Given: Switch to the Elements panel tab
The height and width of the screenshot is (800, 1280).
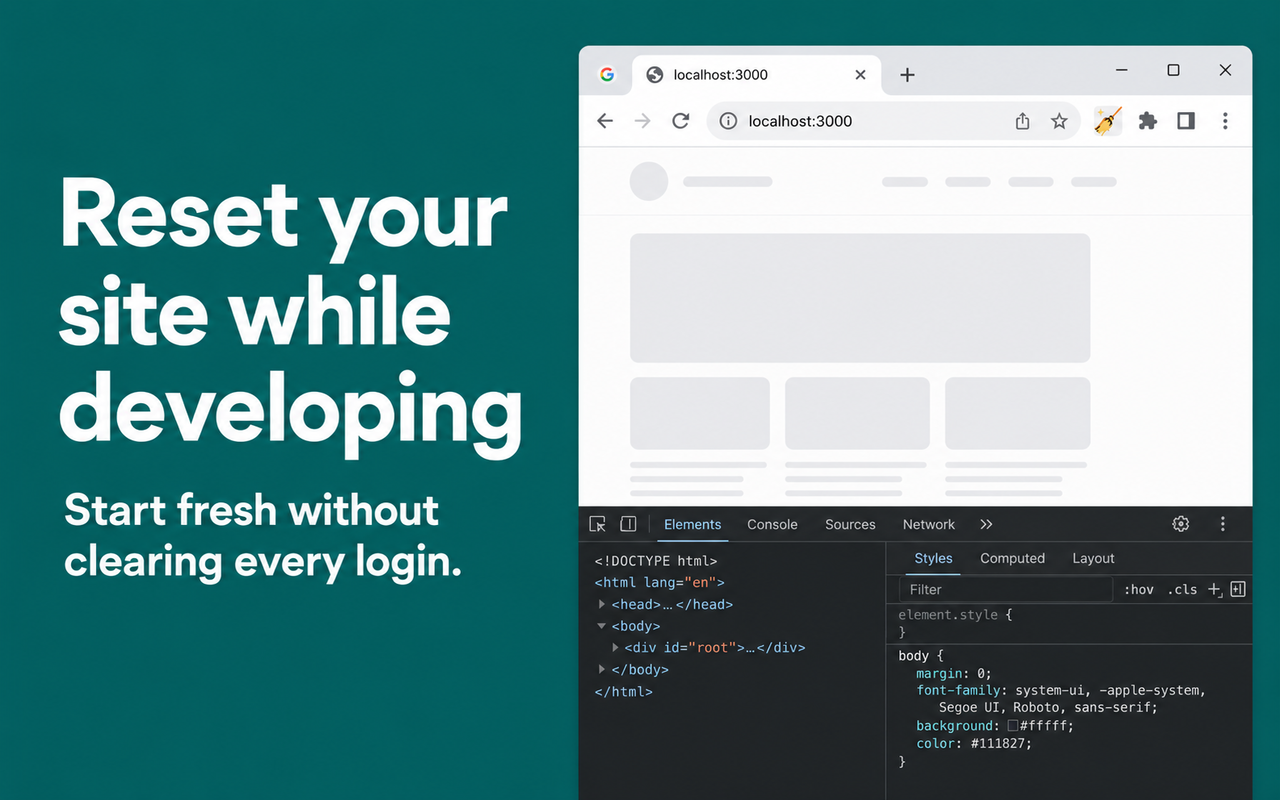Looking at the screenshot, I should click(692, 524).
